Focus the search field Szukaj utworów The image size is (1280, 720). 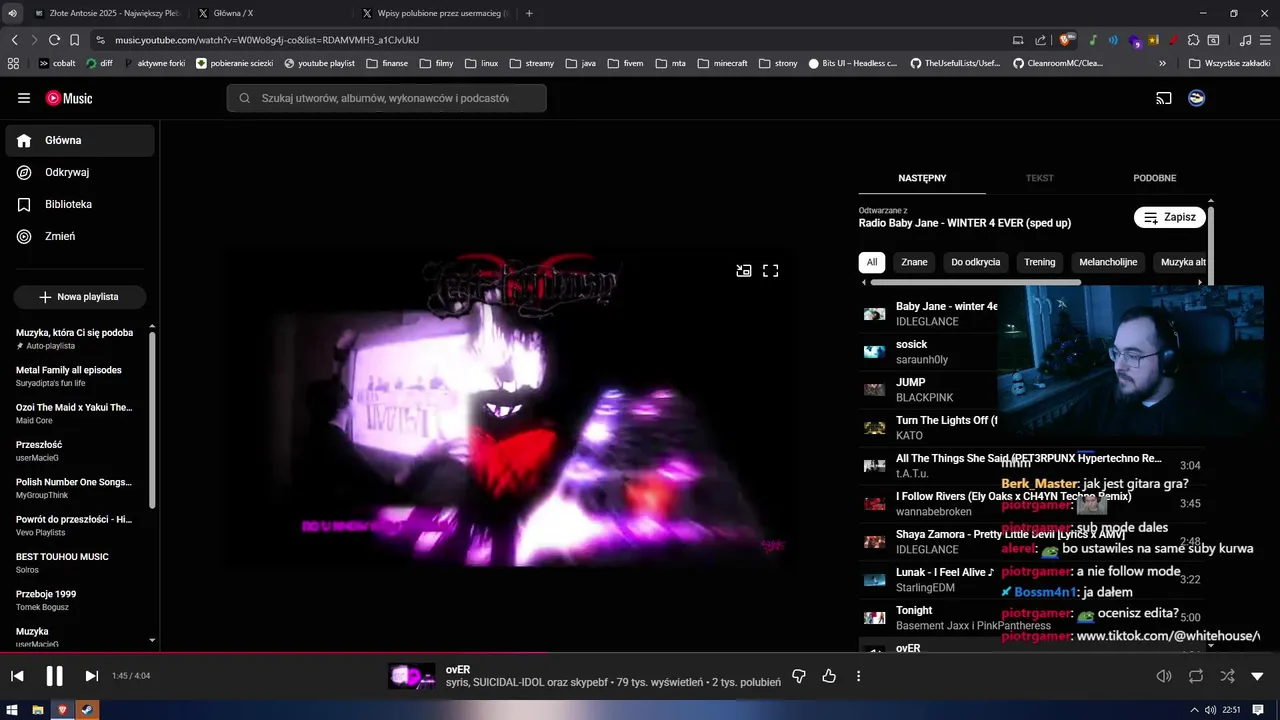(386, 98)
